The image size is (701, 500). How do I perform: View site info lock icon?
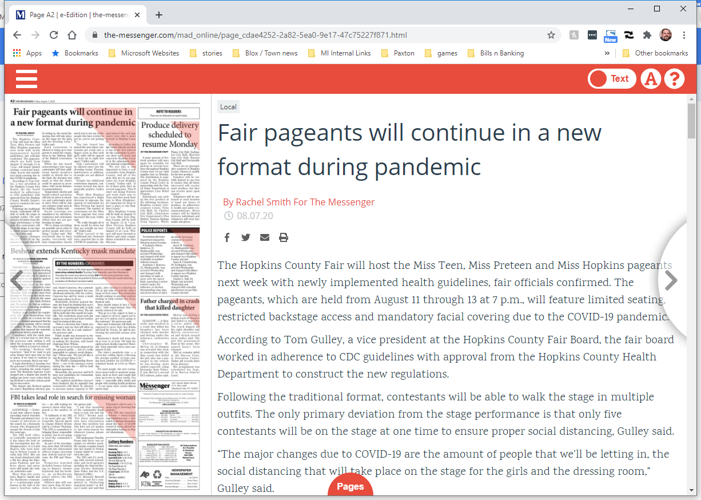point(94,35)
